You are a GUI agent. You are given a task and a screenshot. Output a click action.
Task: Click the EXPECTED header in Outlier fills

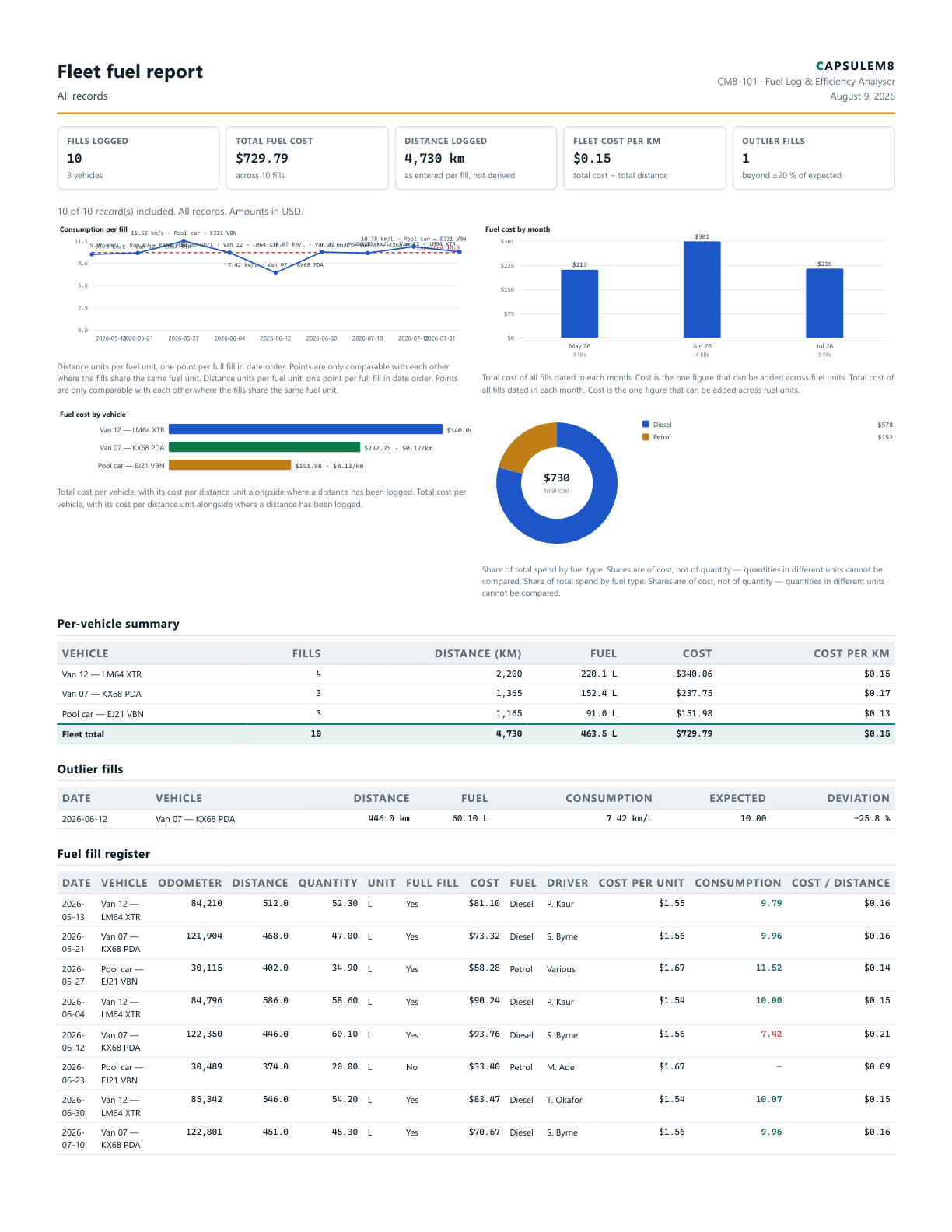[x=737, y=798]
